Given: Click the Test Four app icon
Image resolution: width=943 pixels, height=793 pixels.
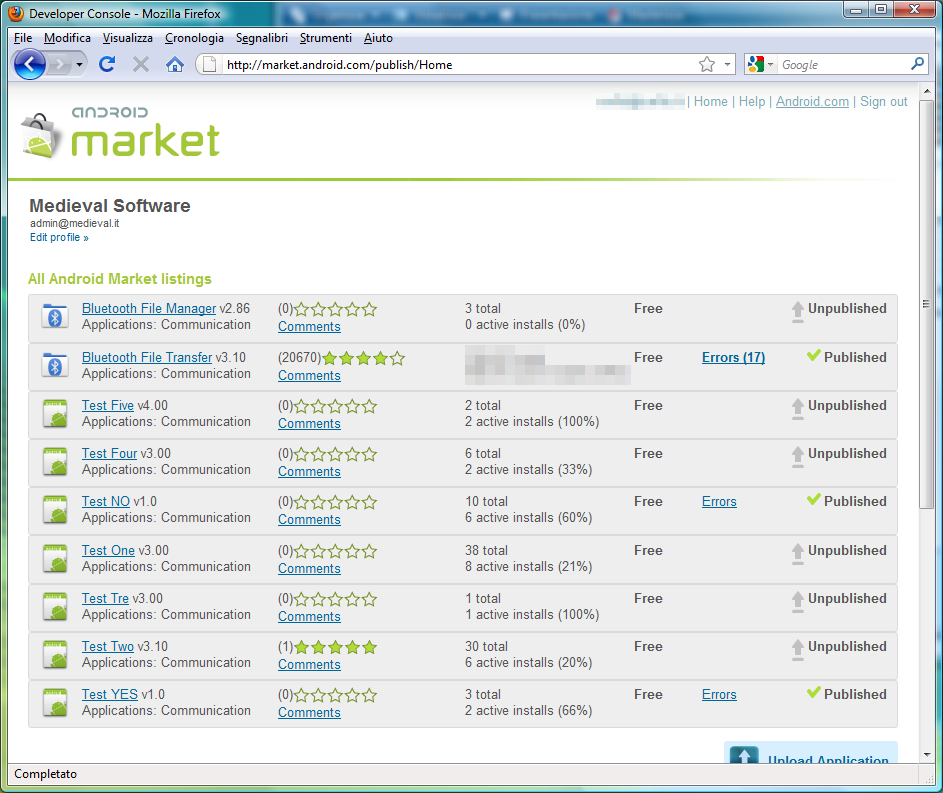Looking at the screenshot, I should click(x=55, y=462).
